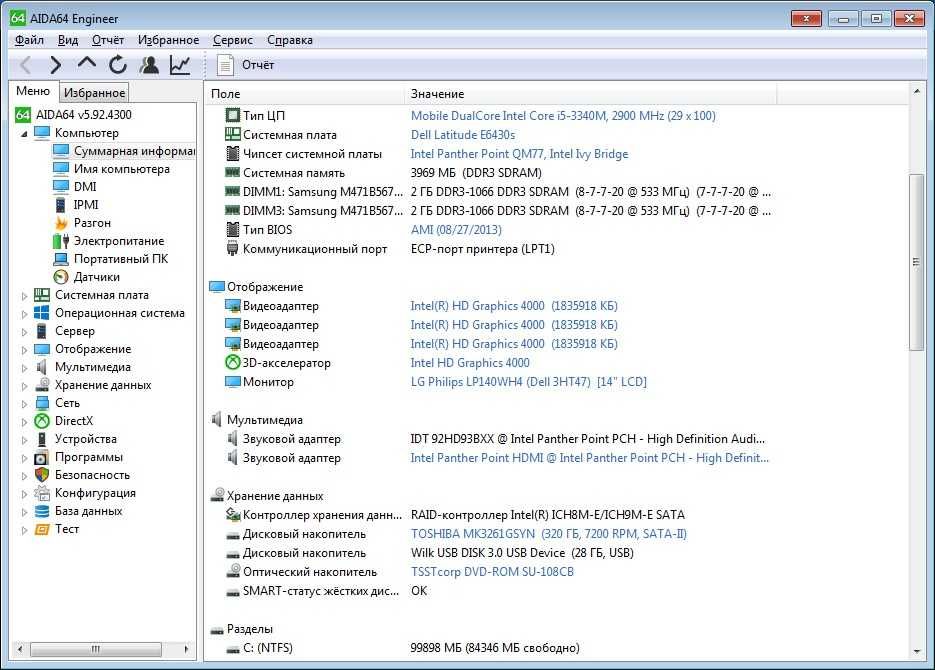
Task: Refresh the page with the reload icon
Action: 118,64
